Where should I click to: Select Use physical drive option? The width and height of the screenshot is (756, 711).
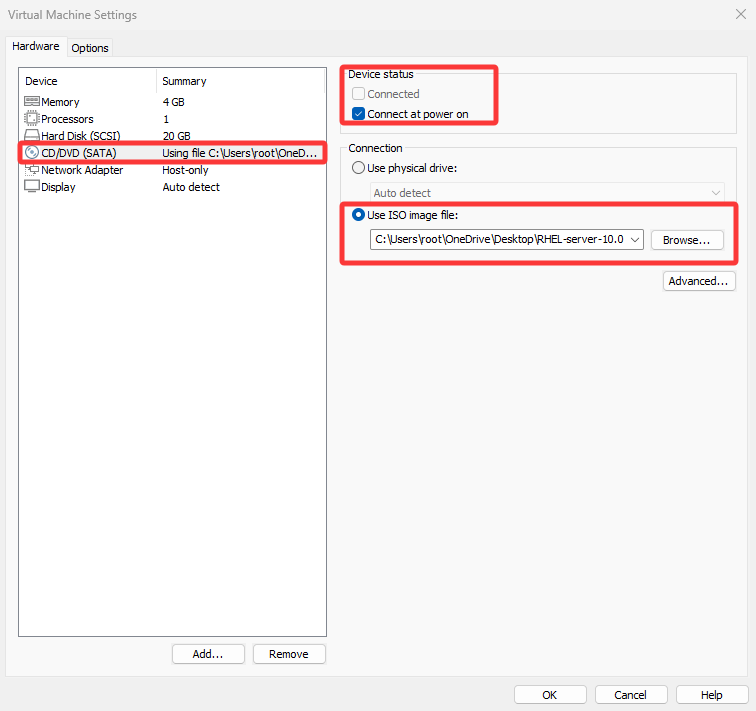pyautogui.click(x=359, y=168)
